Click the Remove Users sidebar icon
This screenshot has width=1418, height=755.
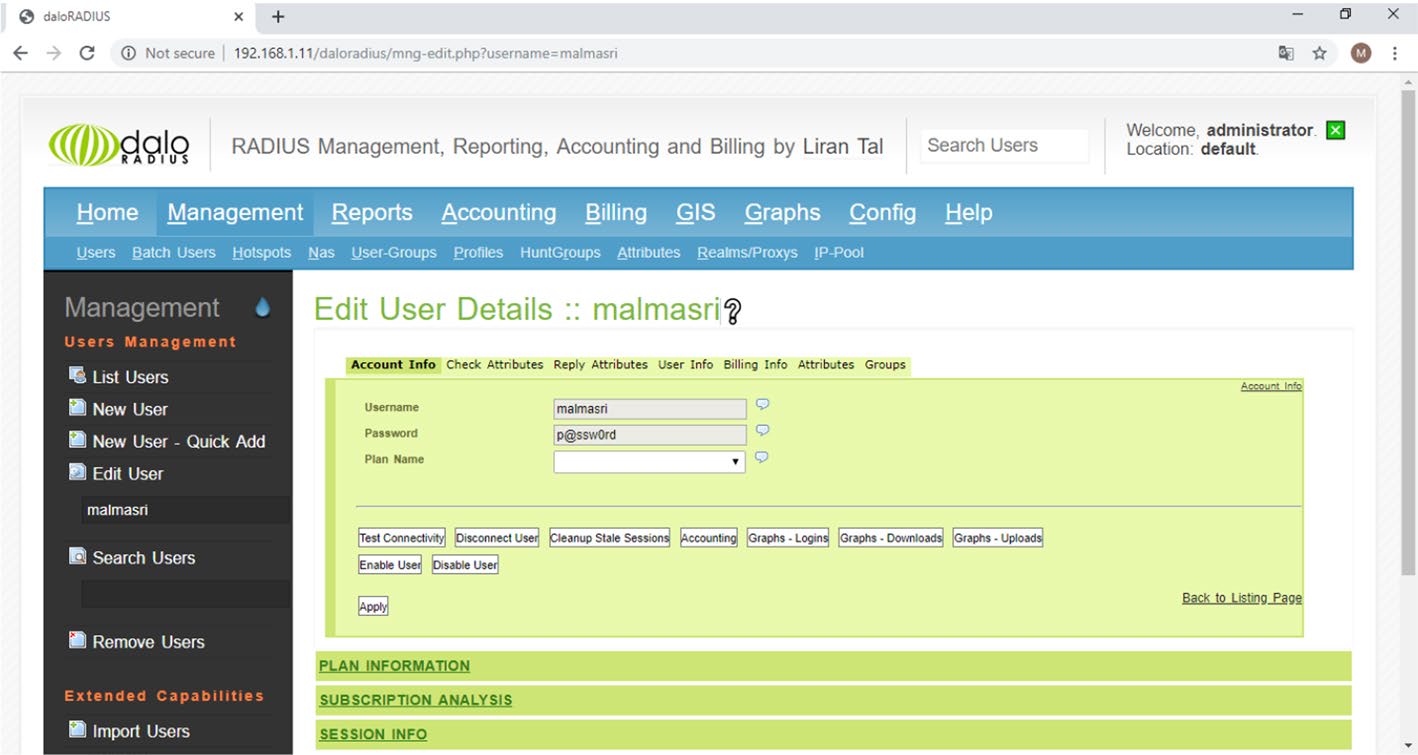[77, 641]
